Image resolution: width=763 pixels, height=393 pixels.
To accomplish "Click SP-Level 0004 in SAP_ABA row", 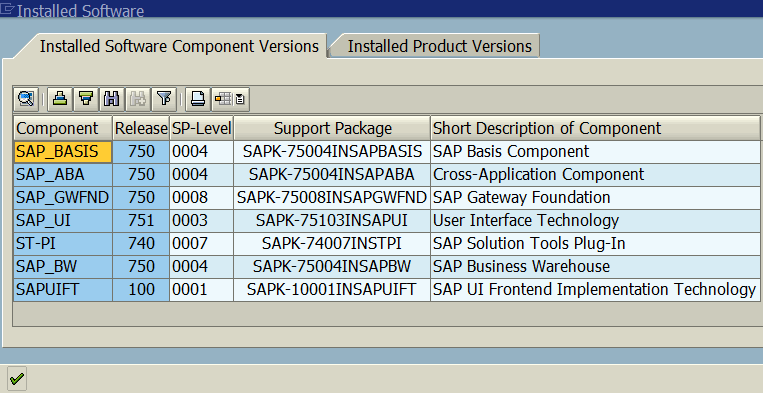I will (x=201, y=174).
